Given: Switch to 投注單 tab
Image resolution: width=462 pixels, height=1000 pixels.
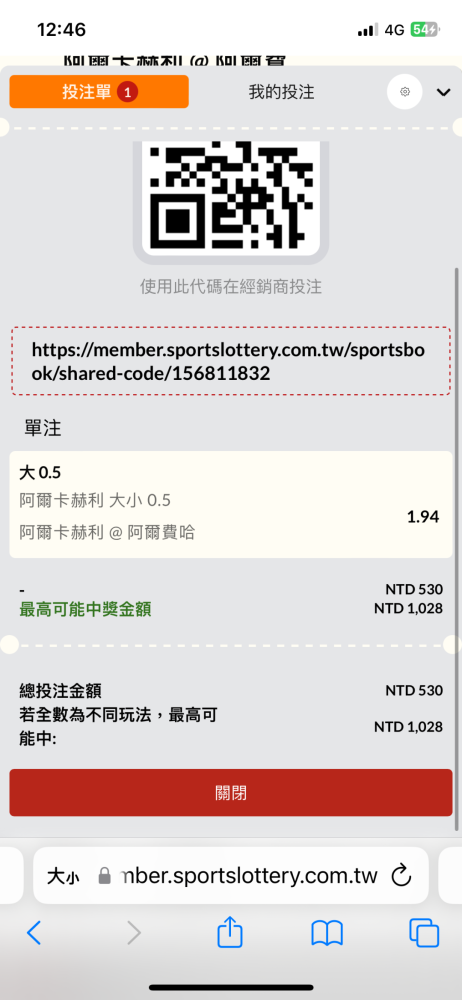Looking at the screenshot, I should 99,92.
